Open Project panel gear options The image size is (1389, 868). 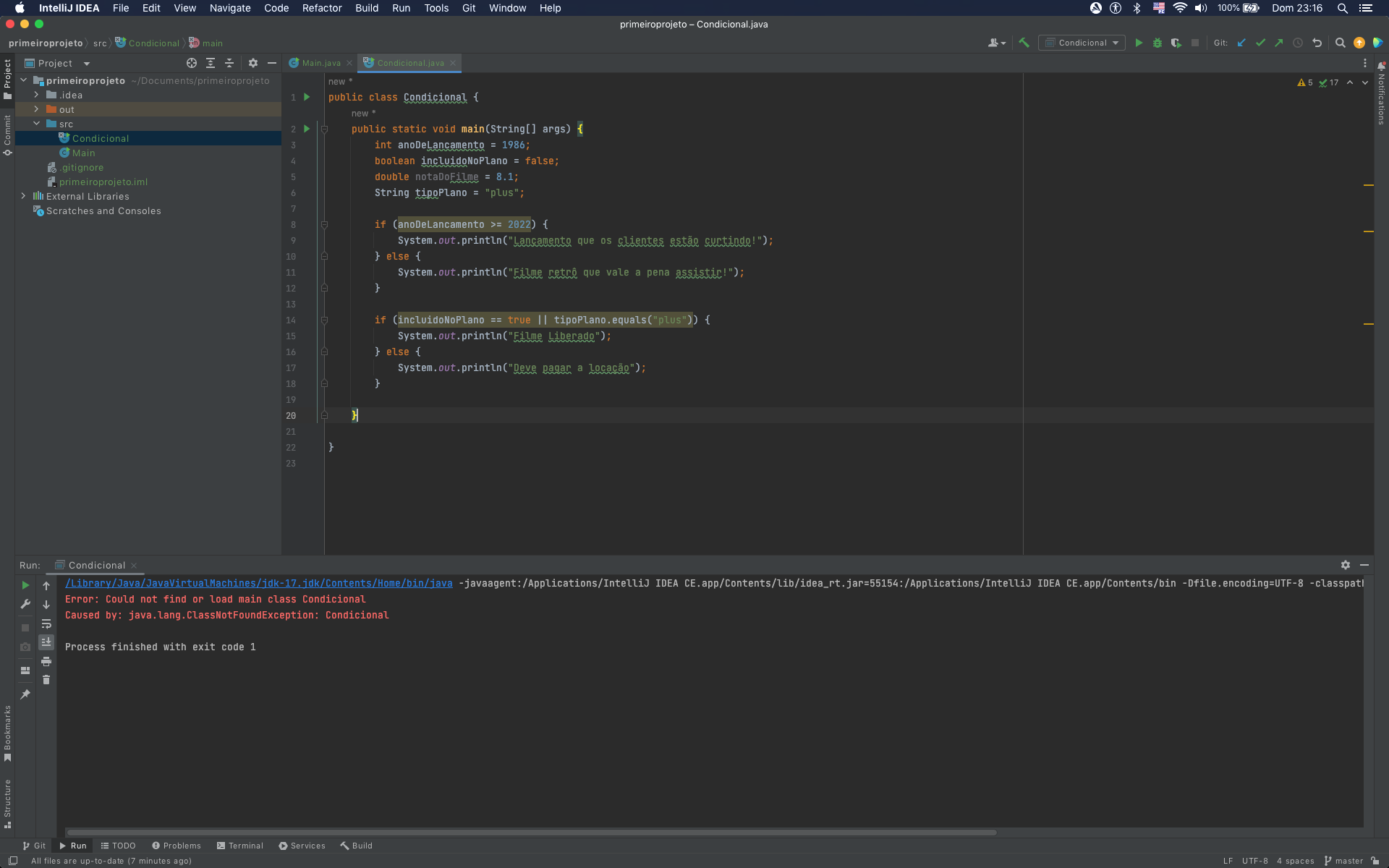pos(253,63)
